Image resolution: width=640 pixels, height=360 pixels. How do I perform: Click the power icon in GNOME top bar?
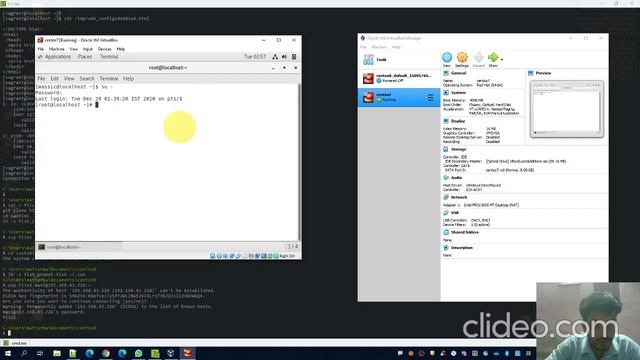pos(294,57)
